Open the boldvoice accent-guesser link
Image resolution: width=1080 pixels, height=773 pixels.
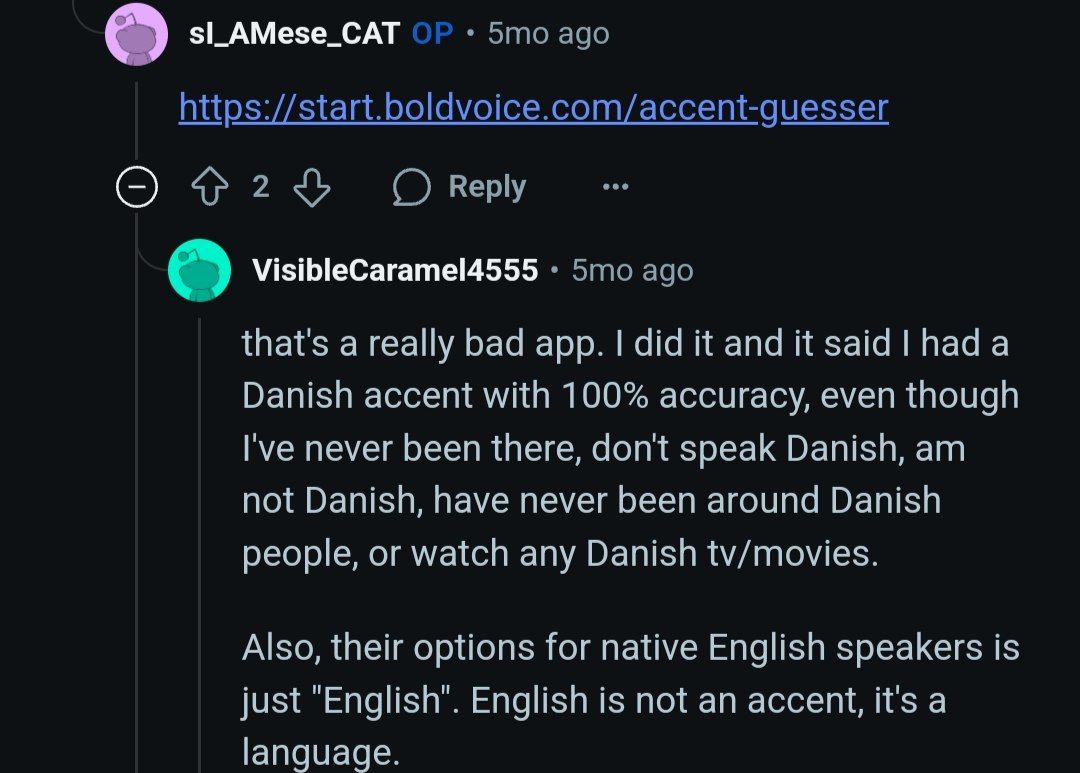pos(533,107)
